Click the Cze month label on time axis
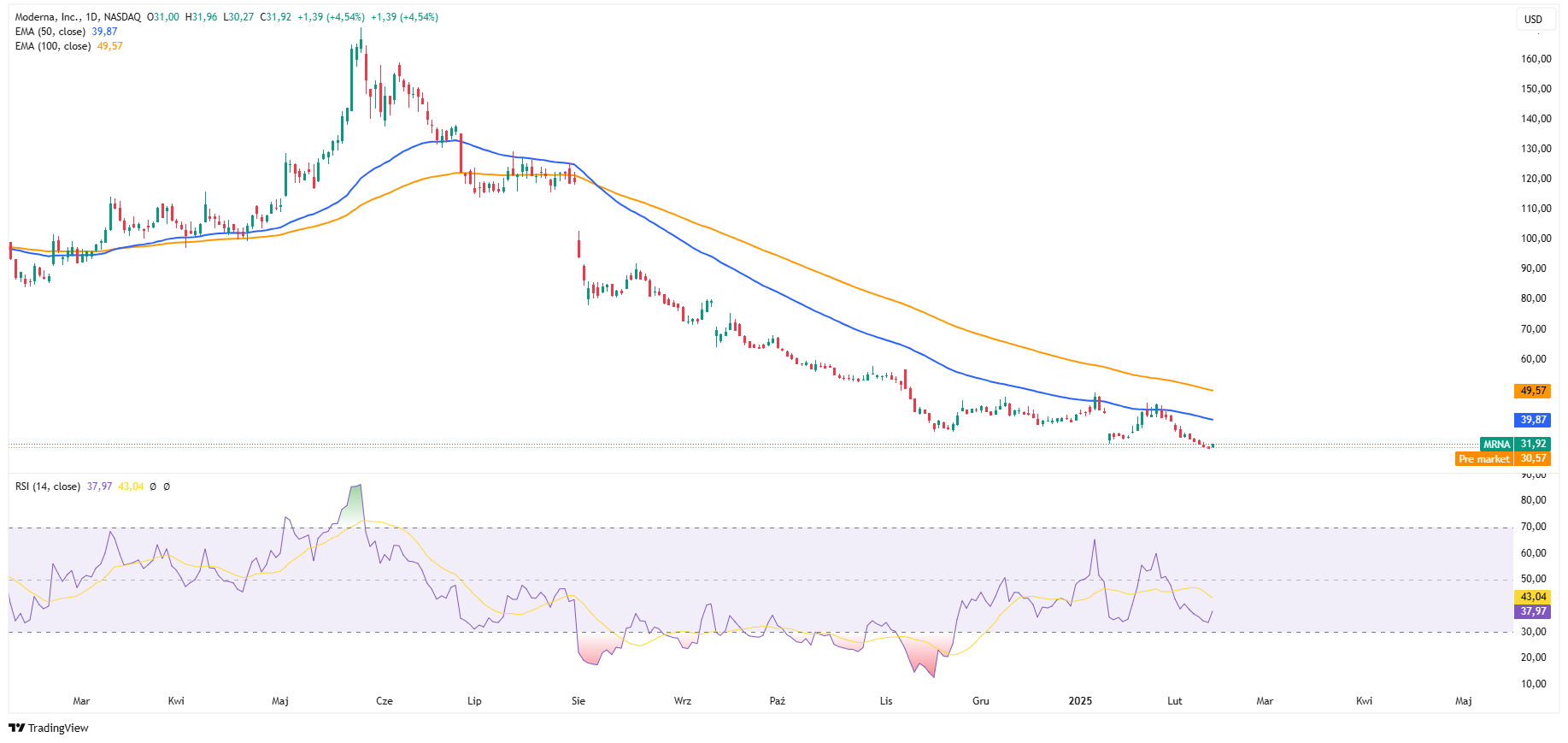The image size is (1568, 743). 385,701
